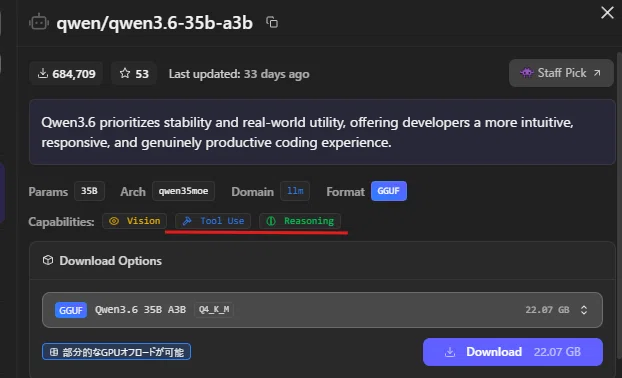Copy the model name qwen/qwen3.6-35b-a3b

272,22
